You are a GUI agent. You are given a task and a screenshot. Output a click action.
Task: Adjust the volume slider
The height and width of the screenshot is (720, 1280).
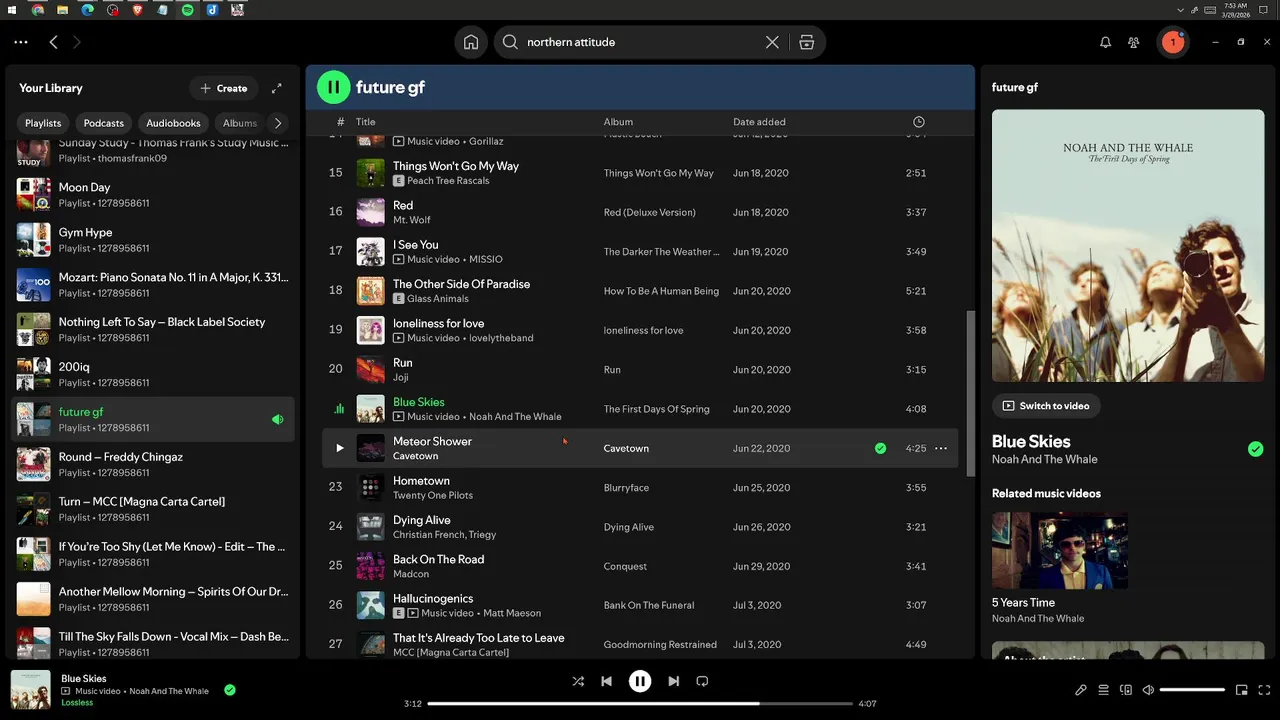point(1192,690)
